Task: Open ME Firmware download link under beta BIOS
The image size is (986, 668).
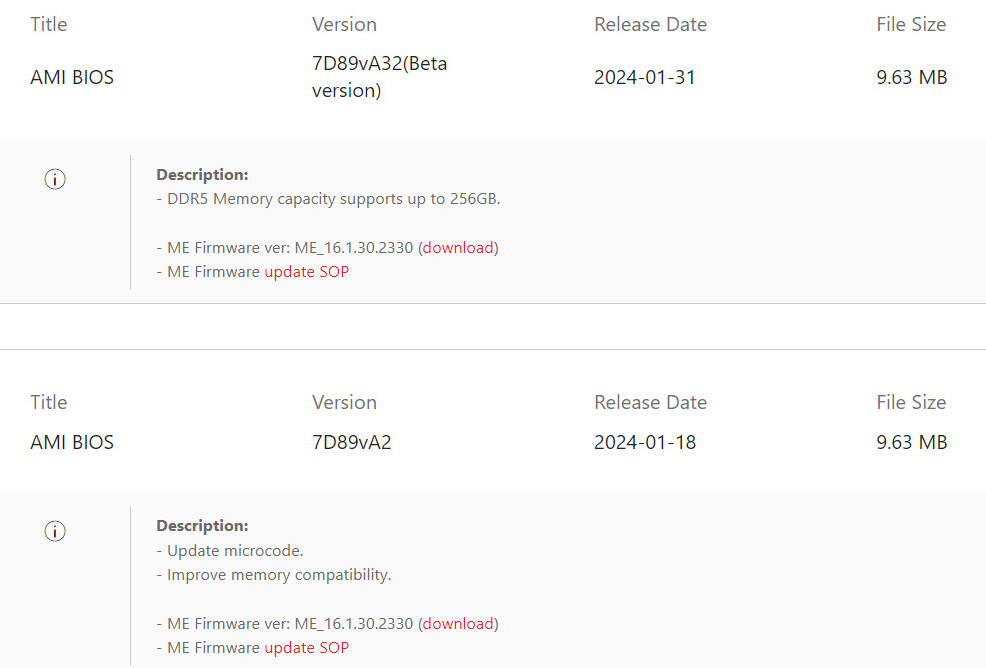Action: tap(458, 247)
